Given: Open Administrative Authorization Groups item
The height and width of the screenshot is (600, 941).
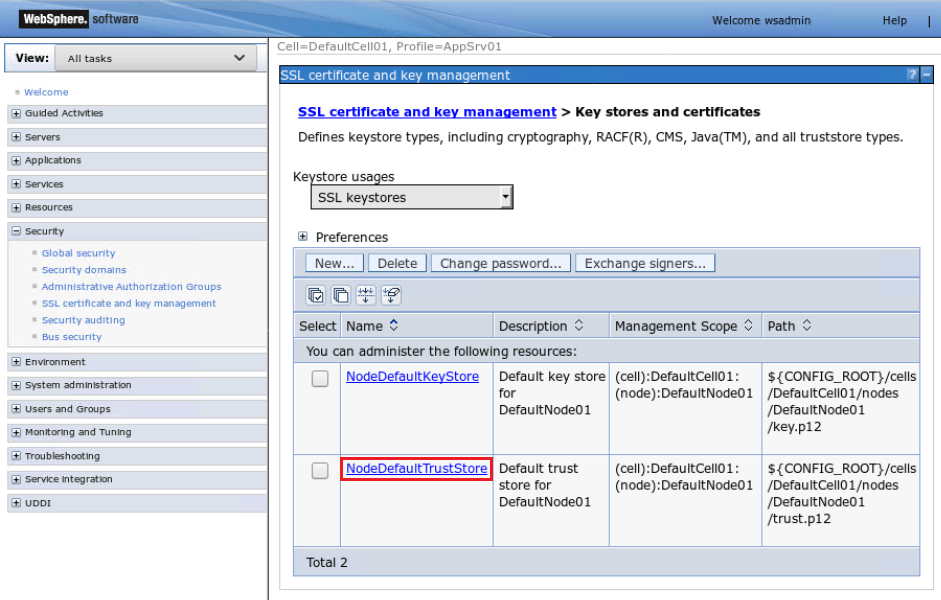Looking at the screenshot, I should pyautogui.click(x=131, y=287).
